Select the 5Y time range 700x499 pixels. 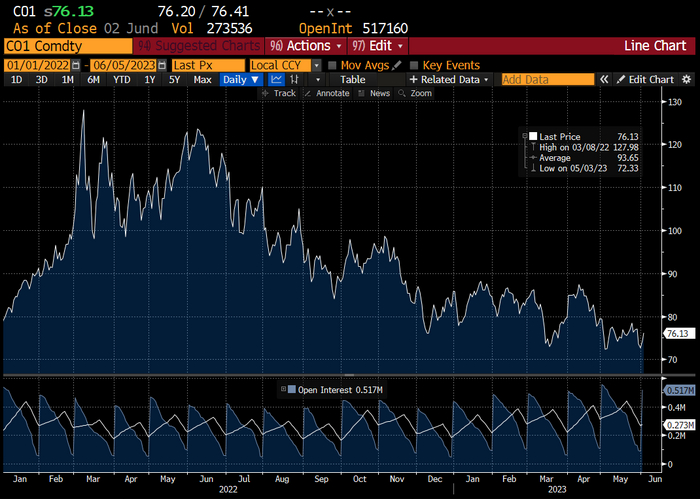174,79
